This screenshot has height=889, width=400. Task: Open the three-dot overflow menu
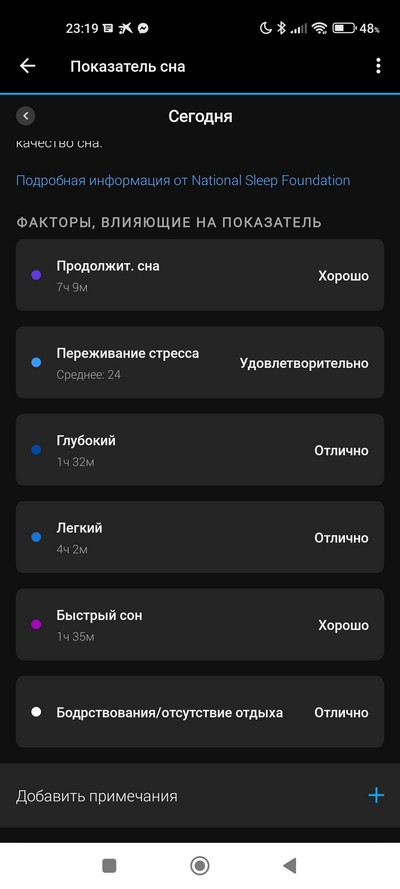coord(378,66)
